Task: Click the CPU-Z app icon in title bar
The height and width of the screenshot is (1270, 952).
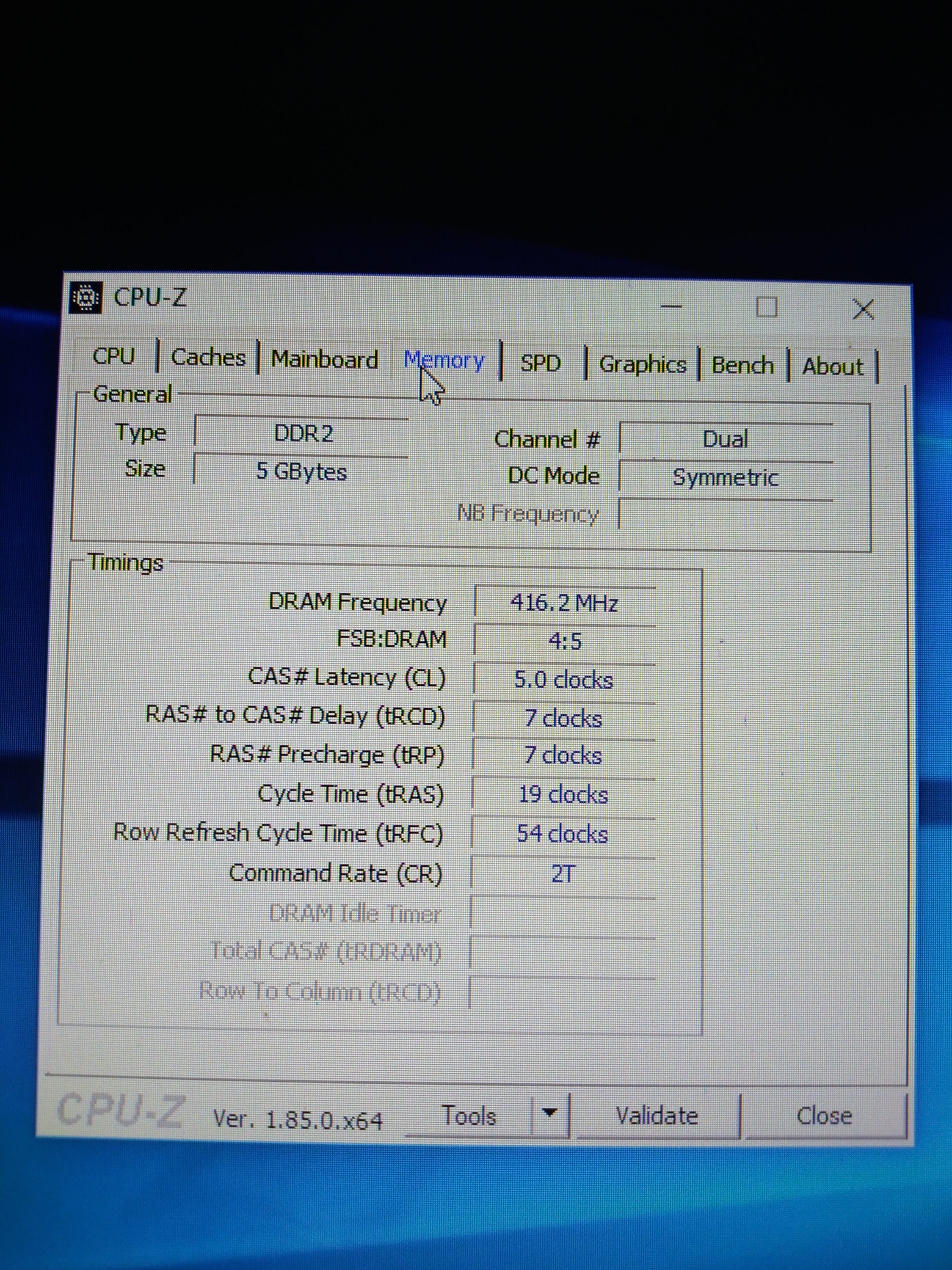Action: click(85, 298)
